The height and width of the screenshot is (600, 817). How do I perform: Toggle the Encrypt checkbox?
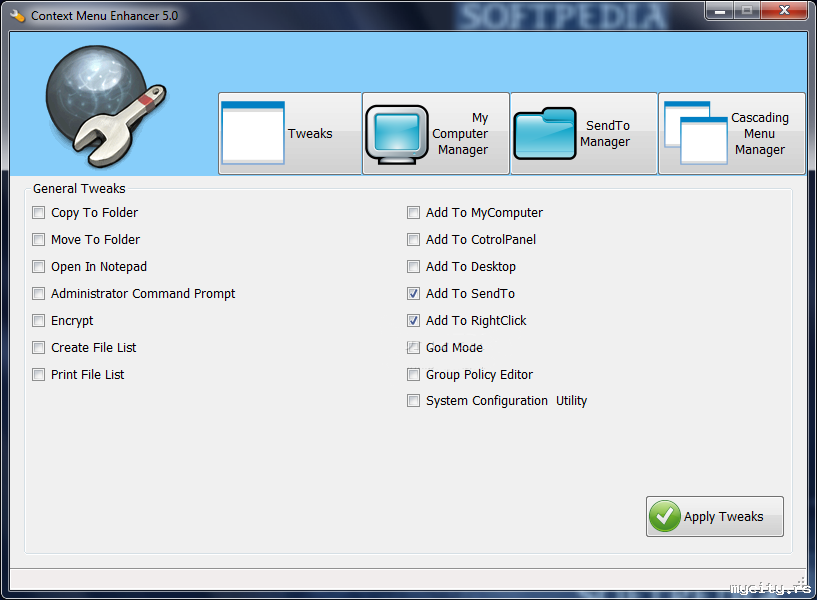(x=39, y=320)
